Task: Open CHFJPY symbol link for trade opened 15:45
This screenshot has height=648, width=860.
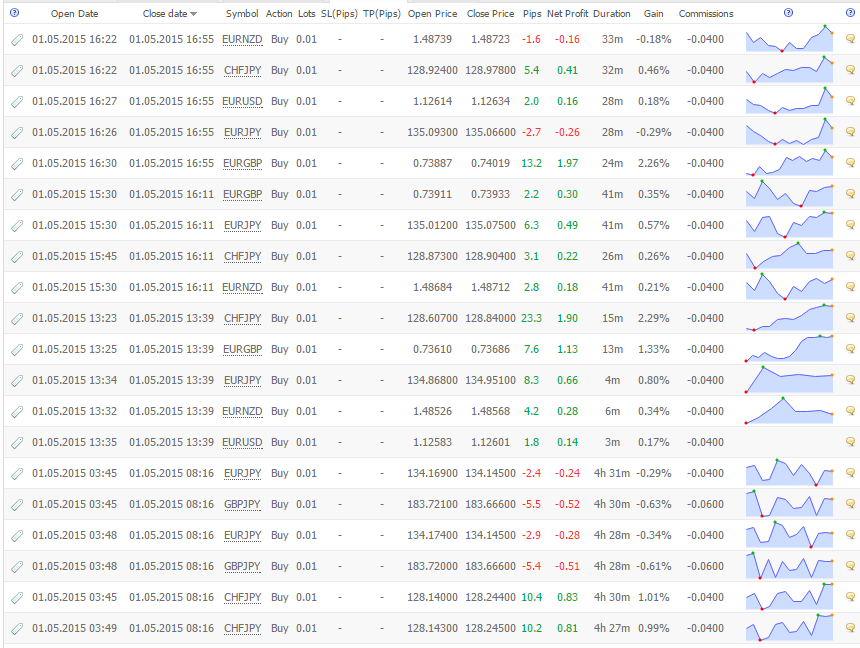Action: pyautogui.click(x=242, y=256)
